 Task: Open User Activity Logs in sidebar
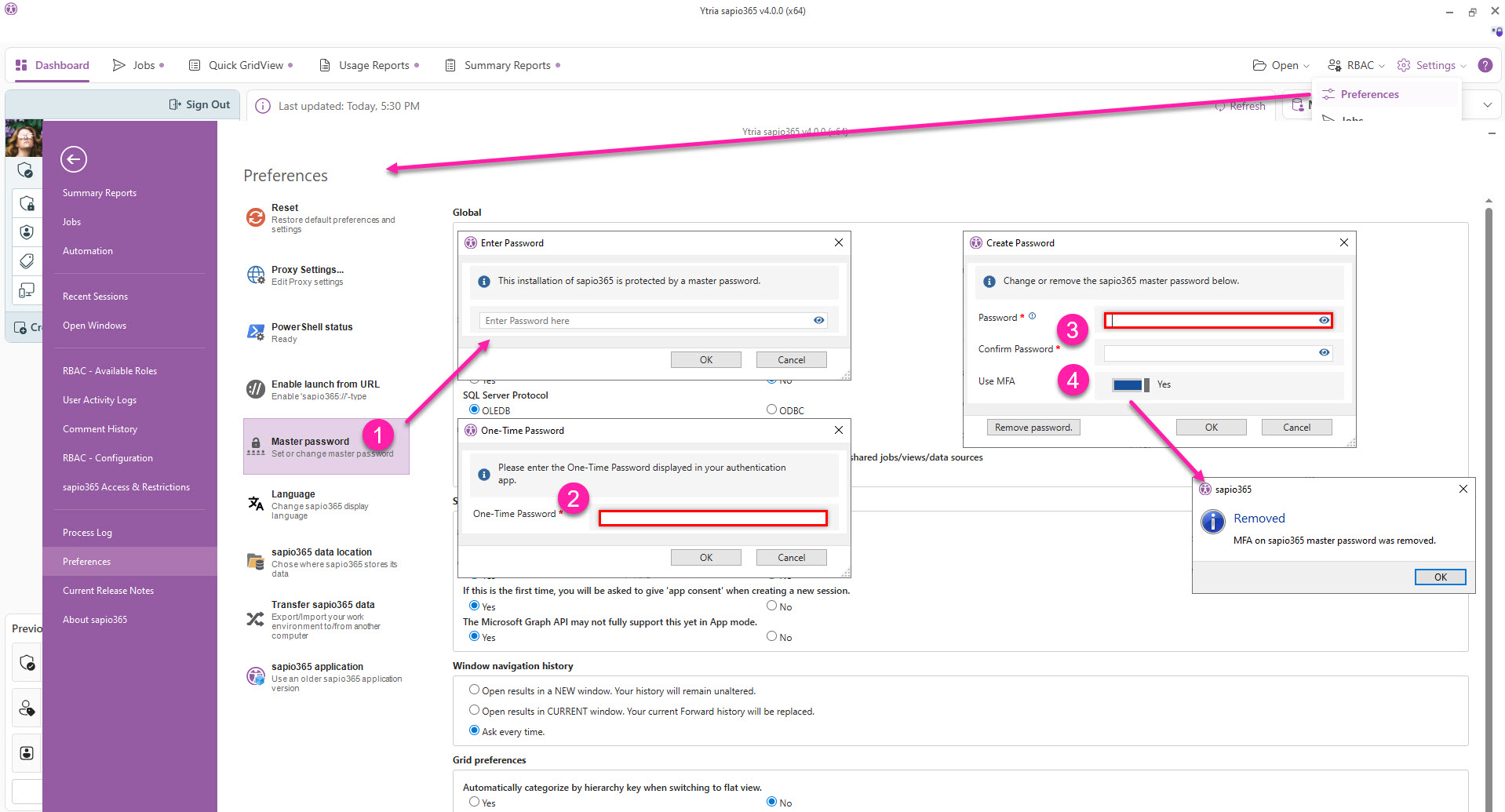click(x=100, y=400)
